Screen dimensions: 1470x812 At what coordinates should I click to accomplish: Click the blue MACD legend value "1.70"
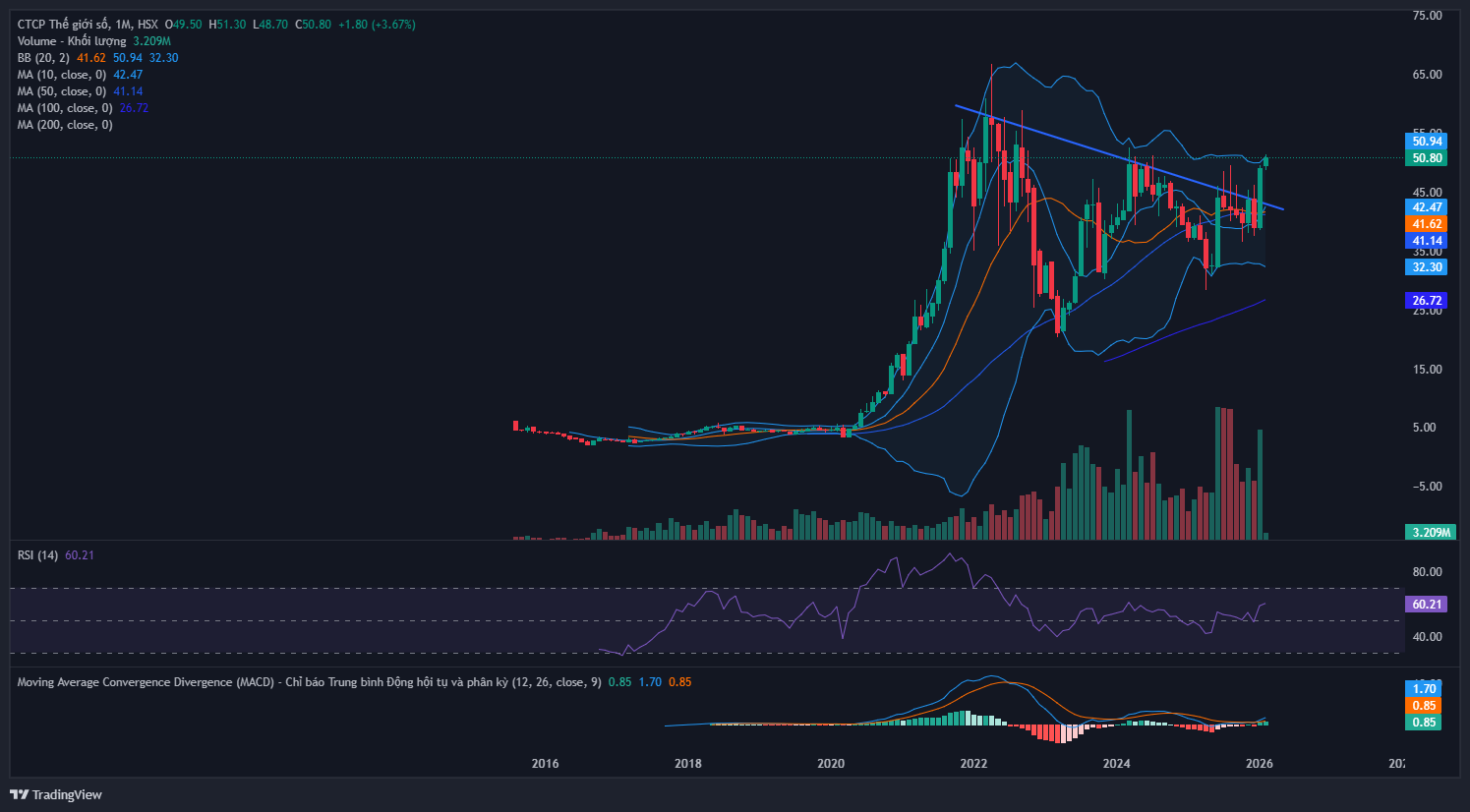pyautogui.click(x=650, y=682)
